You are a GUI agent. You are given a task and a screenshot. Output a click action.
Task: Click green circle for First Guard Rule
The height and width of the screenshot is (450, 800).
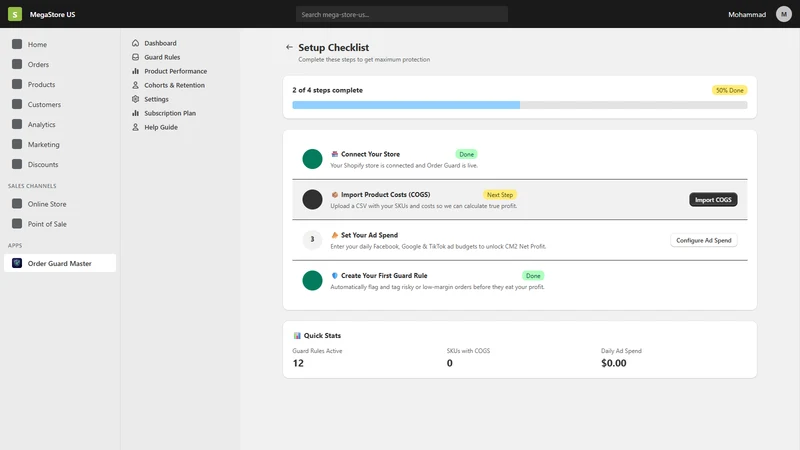coord(312,280)
